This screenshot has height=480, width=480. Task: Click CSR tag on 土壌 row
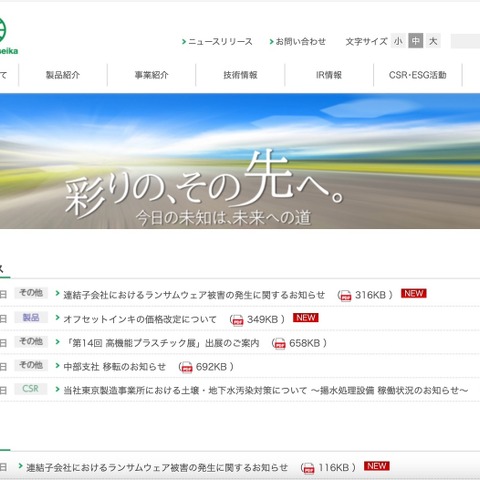coord(31,389)
